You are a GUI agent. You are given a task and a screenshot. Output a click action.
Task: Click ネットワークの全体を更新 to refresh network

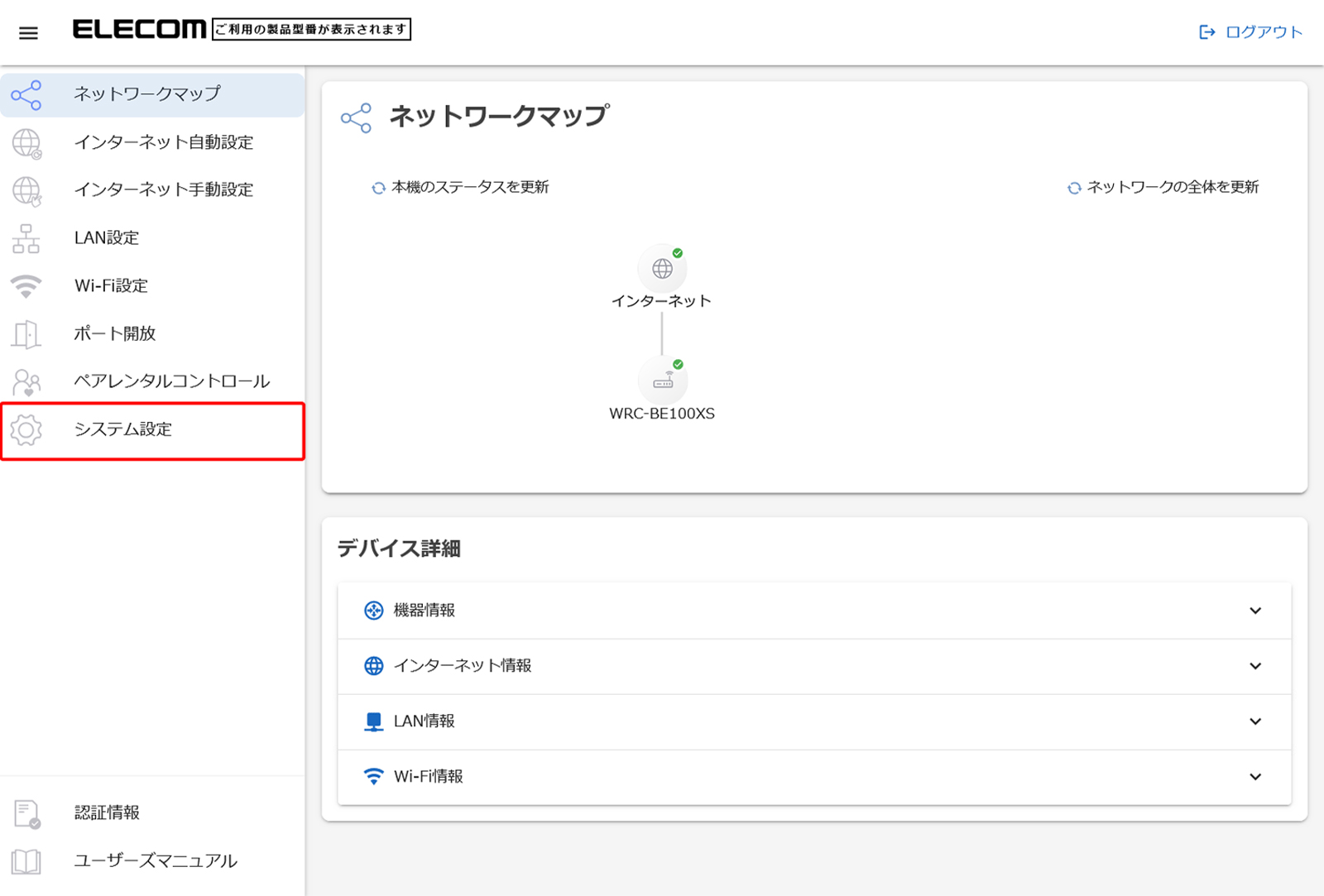(1163, 188)
